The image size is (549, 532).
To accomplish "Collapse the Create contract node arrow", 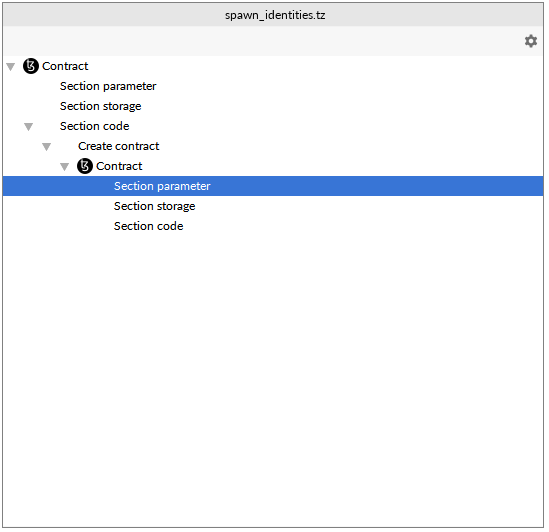I will (x=47, y=146).
